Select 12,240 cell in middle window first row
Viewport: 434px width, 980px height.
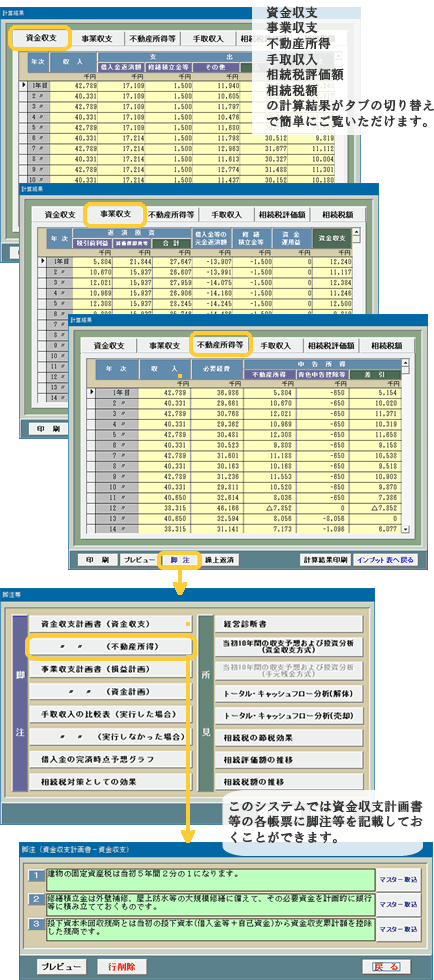pyautogui.click(x=332, y=261)
